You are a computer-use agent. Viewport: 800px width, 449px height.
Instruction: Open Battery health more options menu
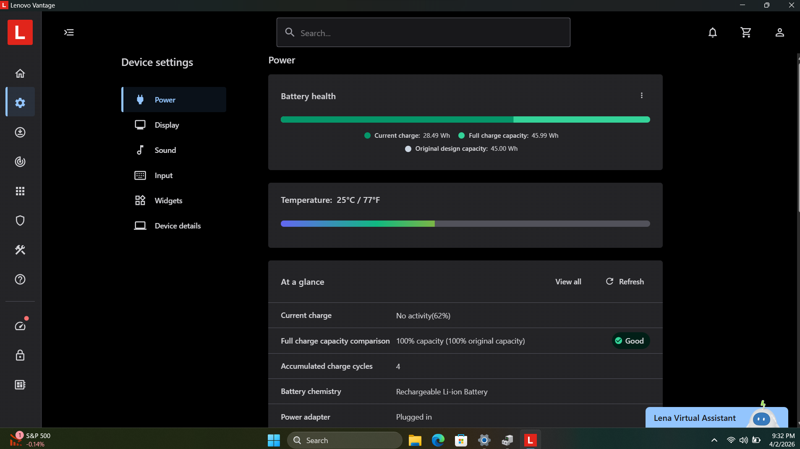click(x=641, y=95)
